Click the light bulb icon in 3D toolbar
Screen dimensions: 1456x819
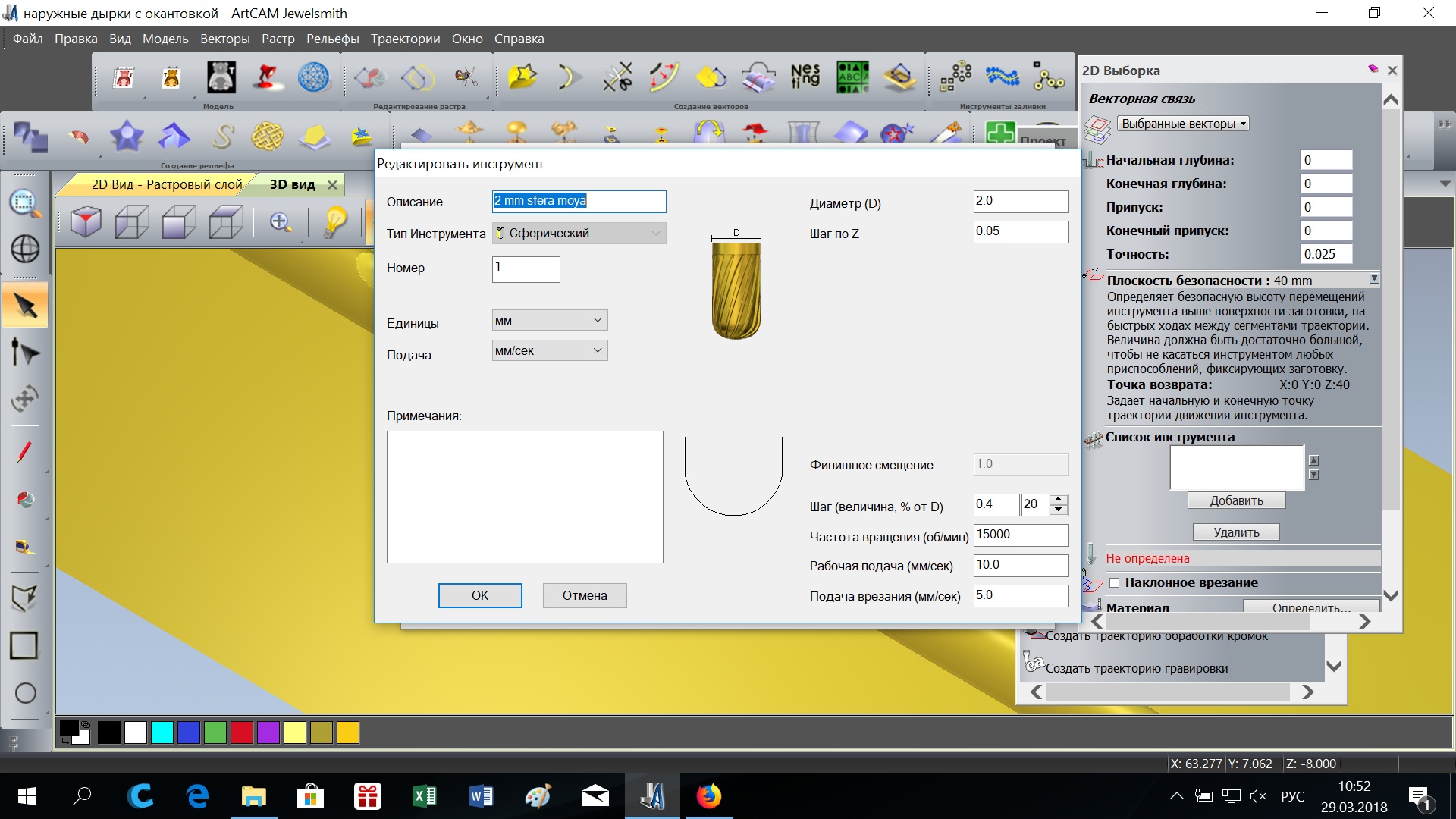click(334, 221)
